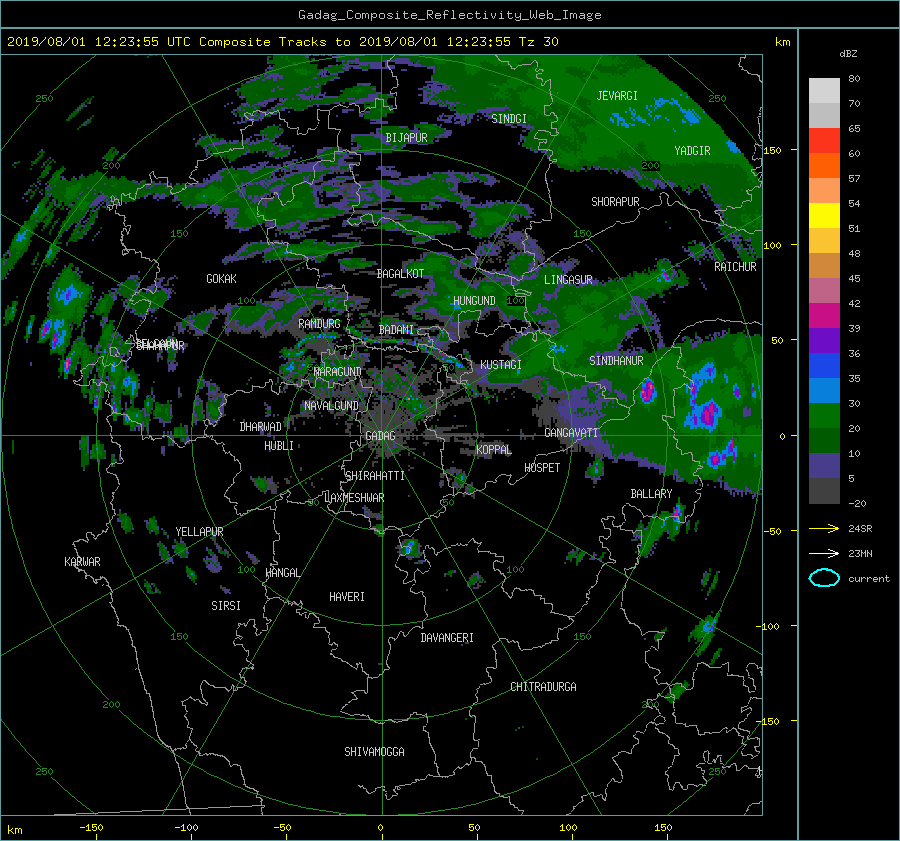
Task: Select the 80 dBZ light grey swatch
Action: coord(824,90)
